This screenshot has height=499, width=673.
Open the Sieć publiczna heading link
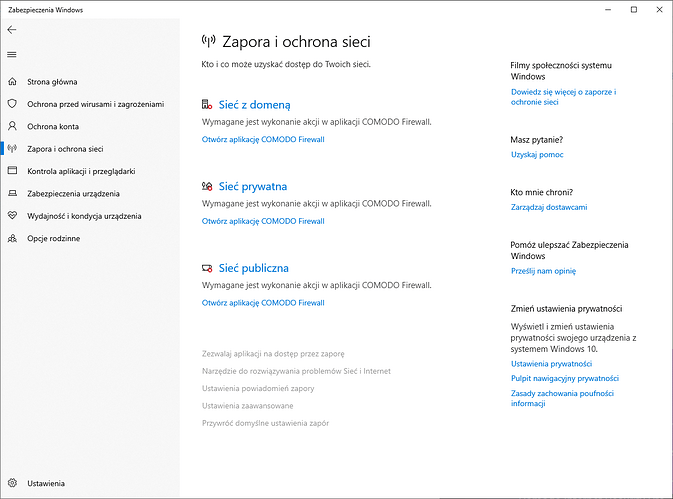[254, 268]
